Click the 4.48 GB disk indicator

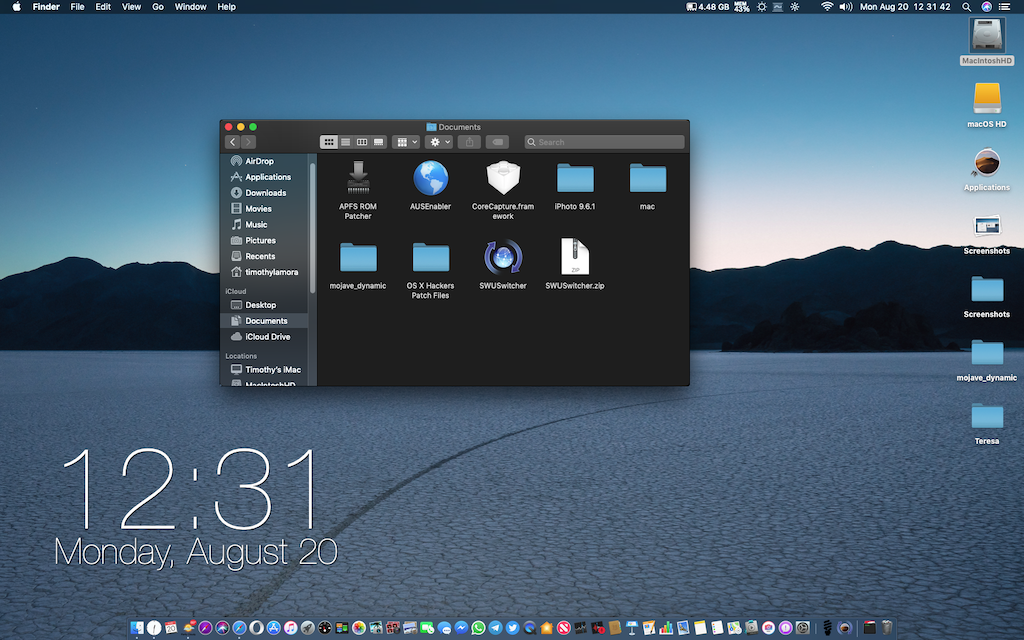[707, 7]
